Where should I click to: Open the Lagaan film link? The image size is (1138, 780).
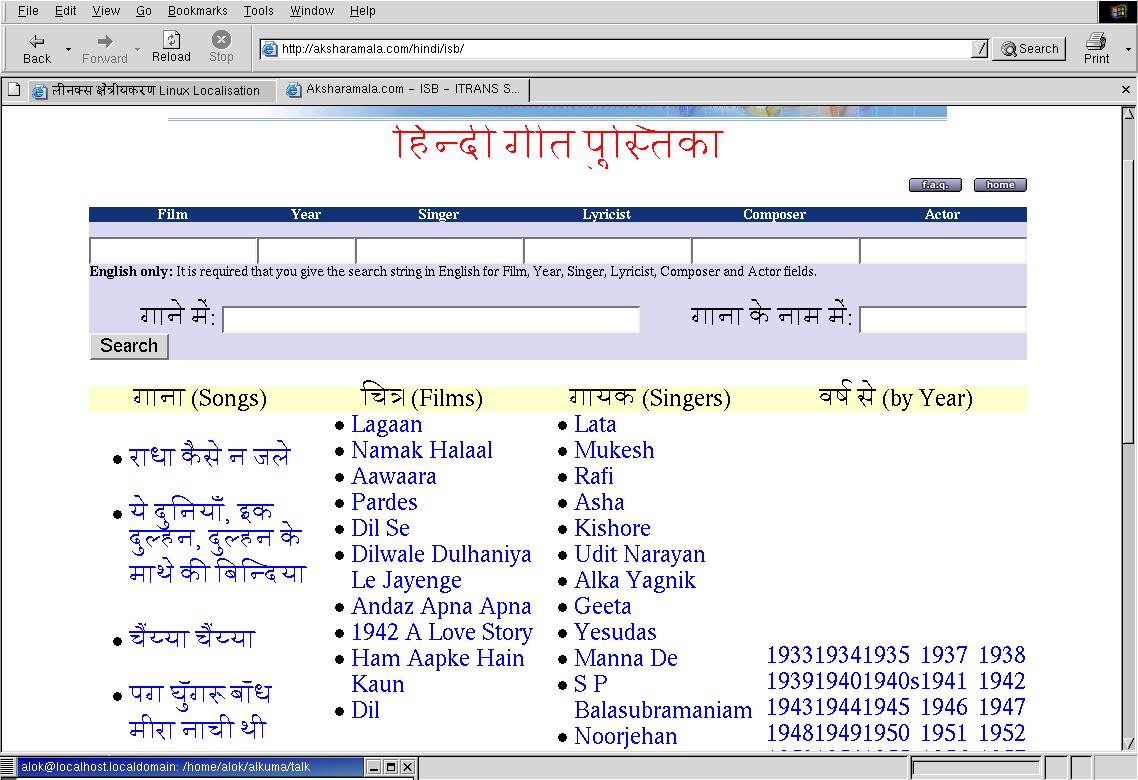(387, 424)
